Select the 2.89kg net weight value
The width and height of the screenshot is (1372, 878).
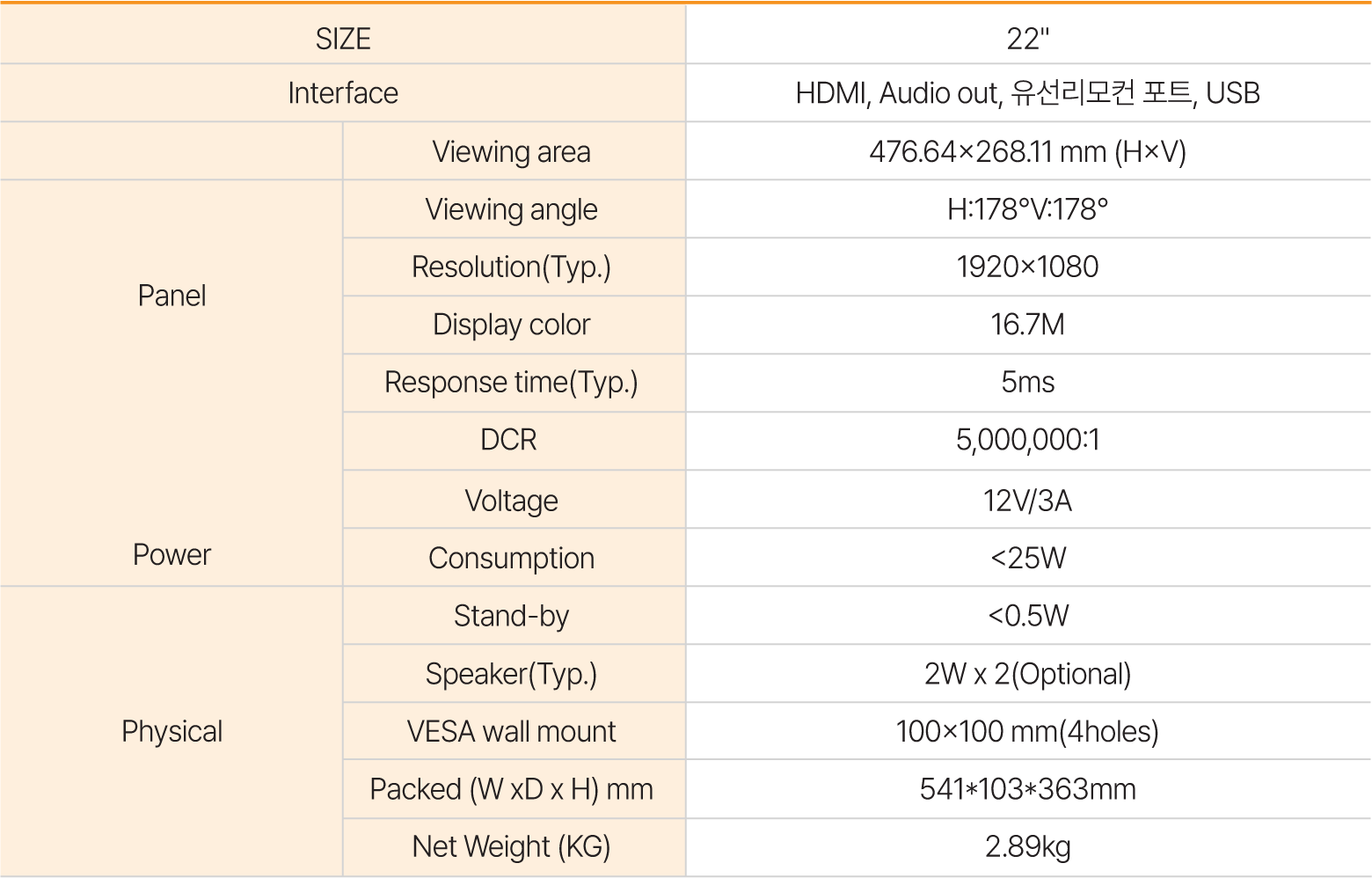point(1028,847)
